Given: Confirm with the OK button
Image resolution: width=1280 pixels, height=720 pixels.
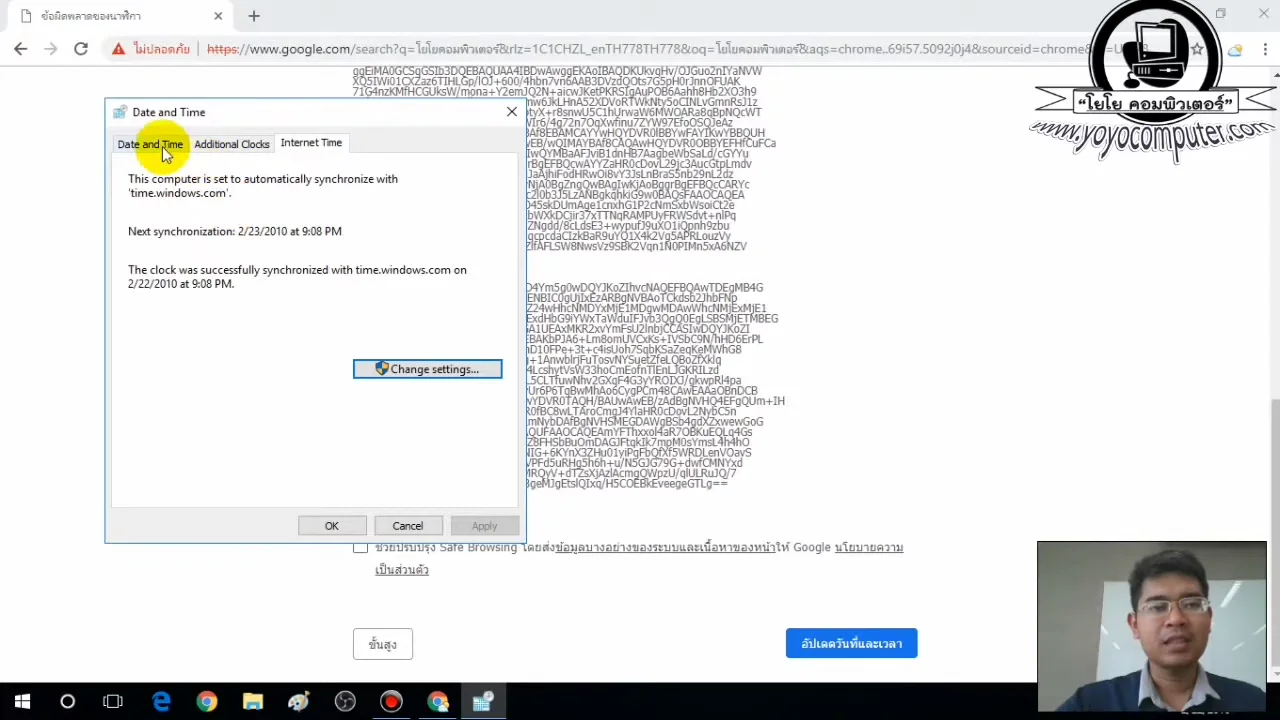Looking at the screenshot, I should [x=331, y=525].
